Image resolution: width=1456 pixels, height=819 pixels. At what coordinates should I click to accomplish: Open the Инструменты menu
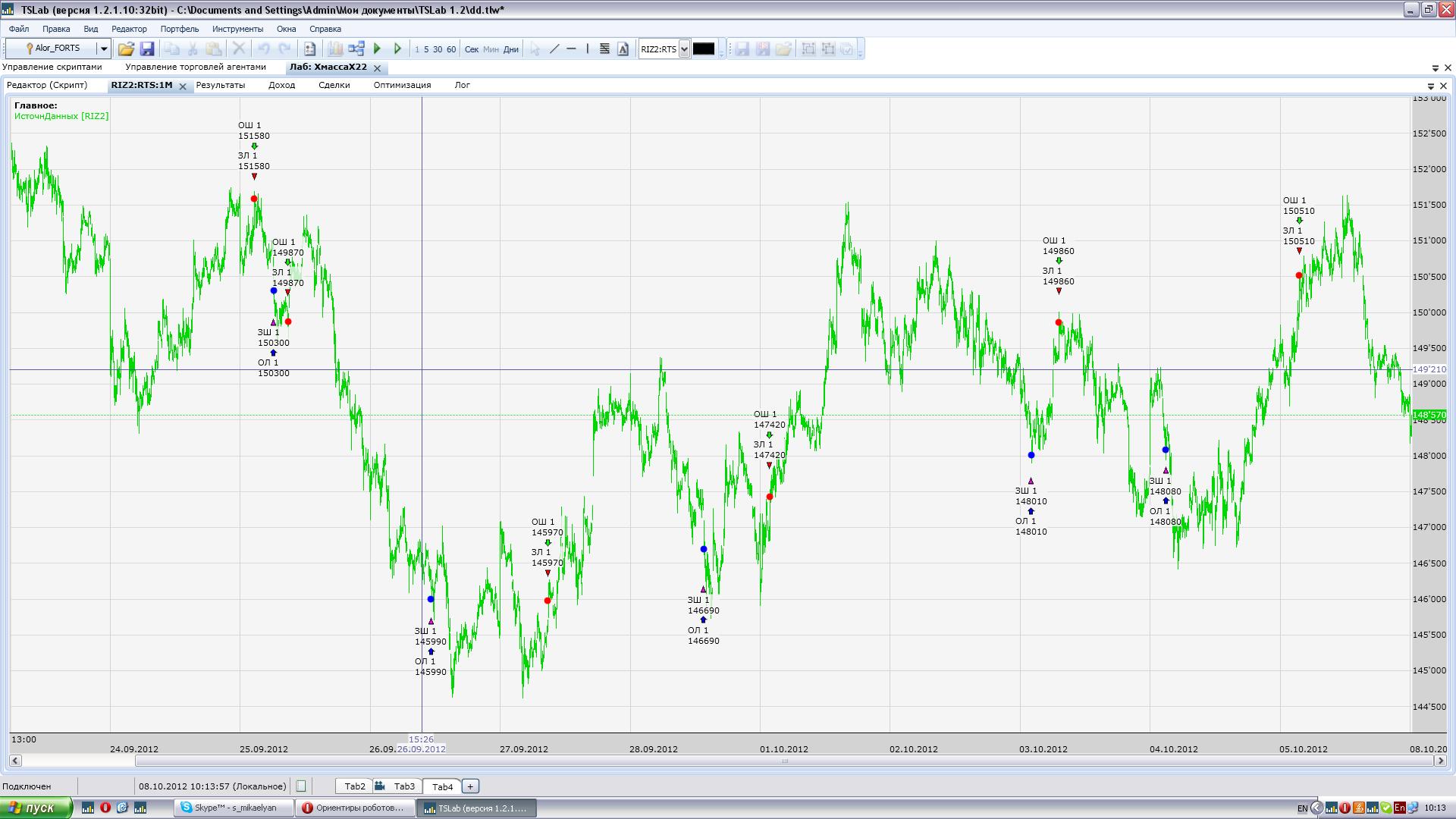tap(237, 29)
